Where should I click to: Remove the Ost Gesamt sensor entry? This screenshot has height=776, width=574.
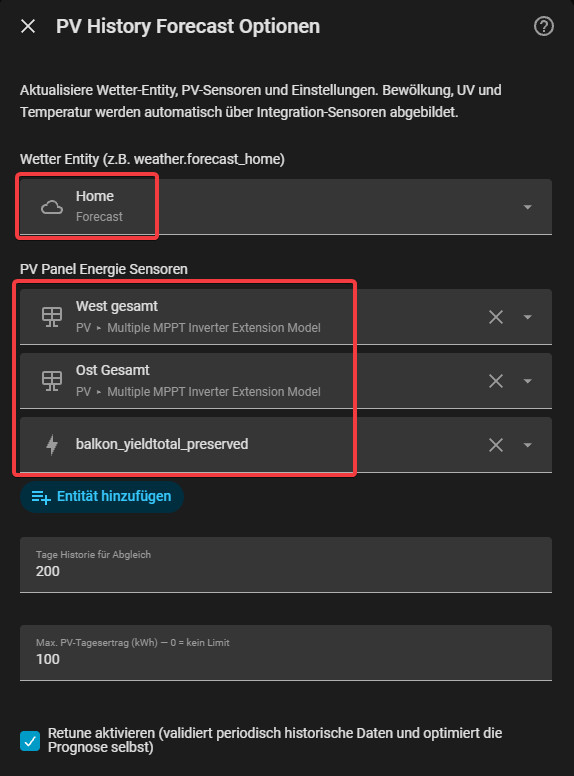click(496, 381)
